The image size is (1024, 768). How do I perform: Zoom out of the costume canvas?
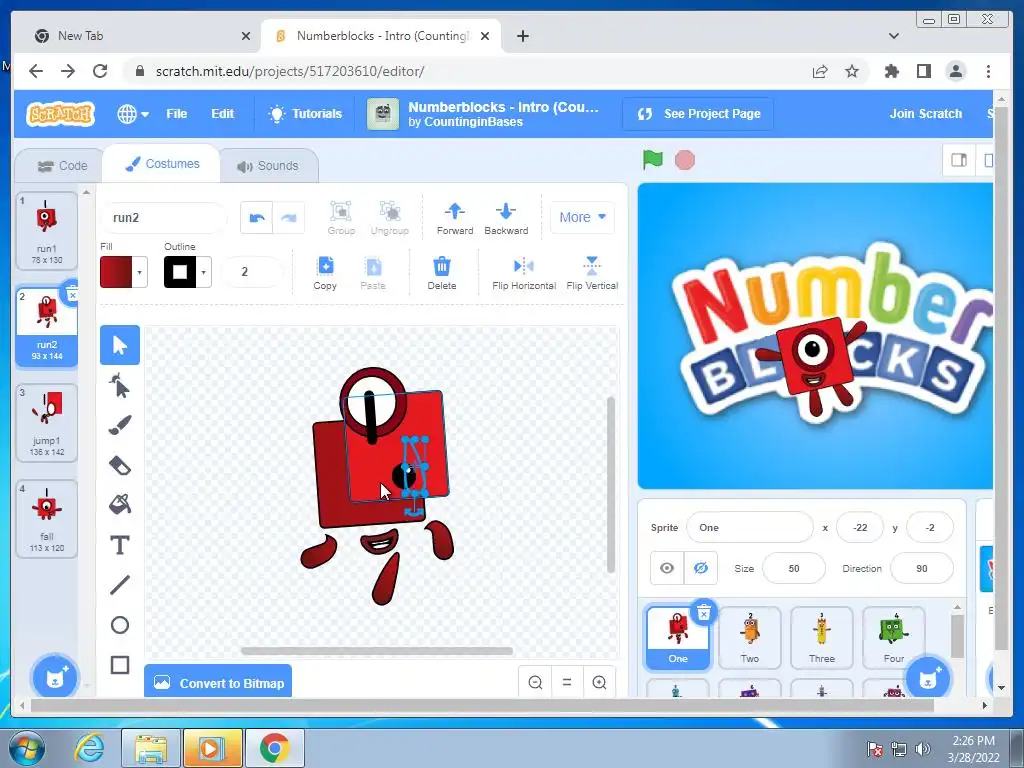pos(535,682)
